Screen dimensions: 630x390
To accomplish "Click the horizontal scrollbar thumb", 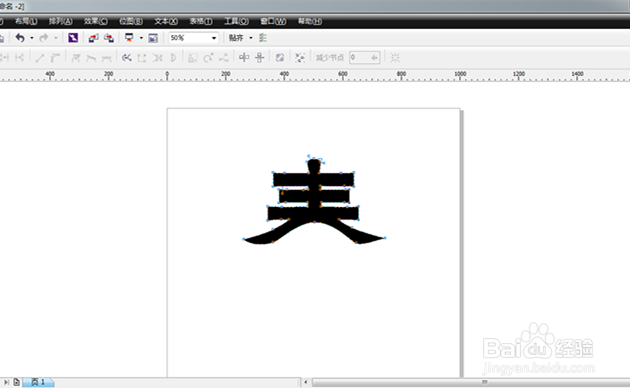I will coord(471,382).
